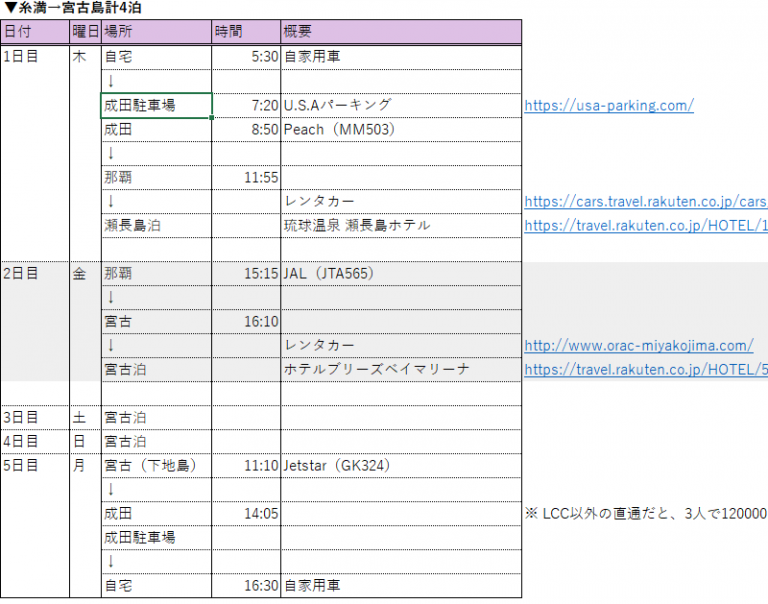Image resolution: width=768 pixels, height=604 pixels.
Task: Click the Rakuten cars rental link
Action: pos(645,202)
